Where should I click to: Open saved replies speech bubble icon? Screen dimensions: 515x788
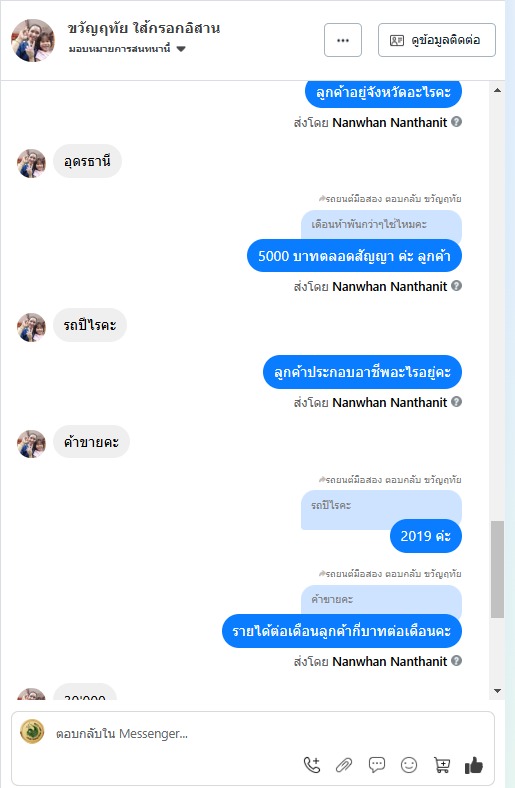tap(377, 765)
